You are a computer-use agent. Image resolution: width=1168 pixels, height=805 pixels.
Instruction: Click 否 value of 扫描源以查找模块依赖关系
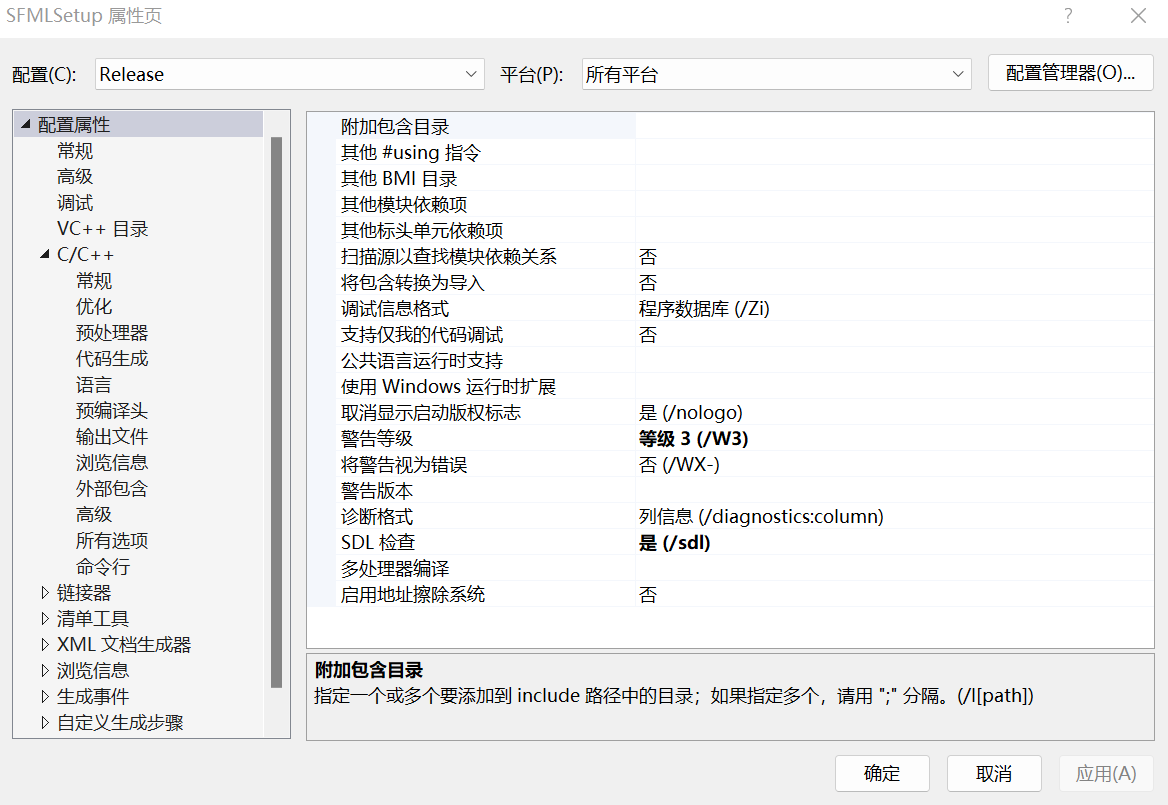point(648,257)
